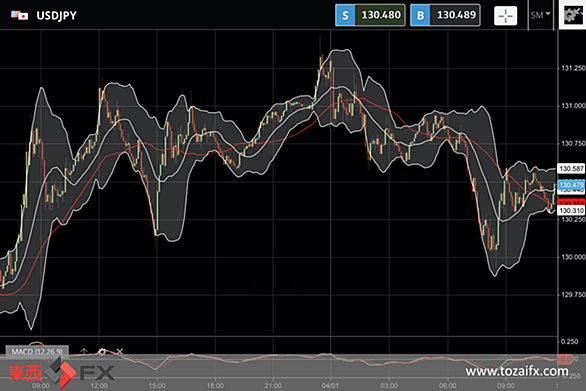The image size is (586, 391).
Task: Move MACD indicator panel up with arrow
Action: point(84,351)
